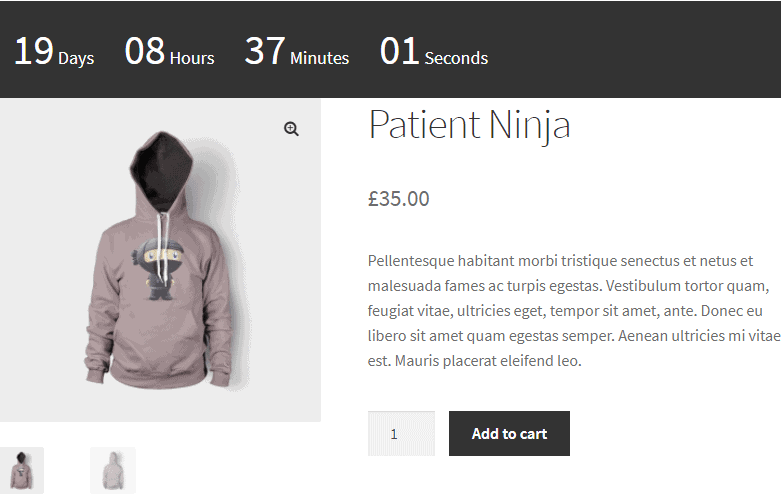
Task: Click the magnifier zoom icon on product image
Action: click(291, 129)
